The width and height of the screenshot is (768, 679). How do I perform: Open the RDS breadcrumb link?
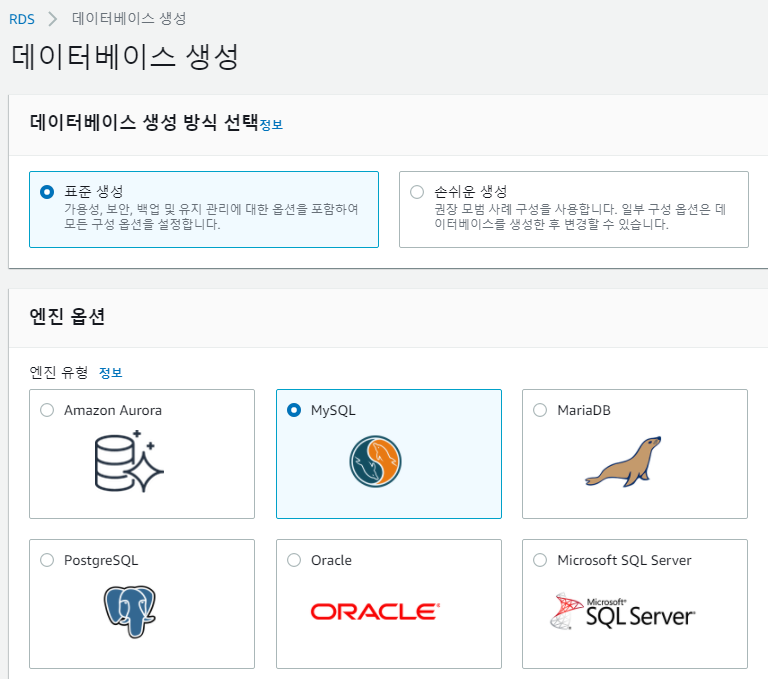click(22, 20)
